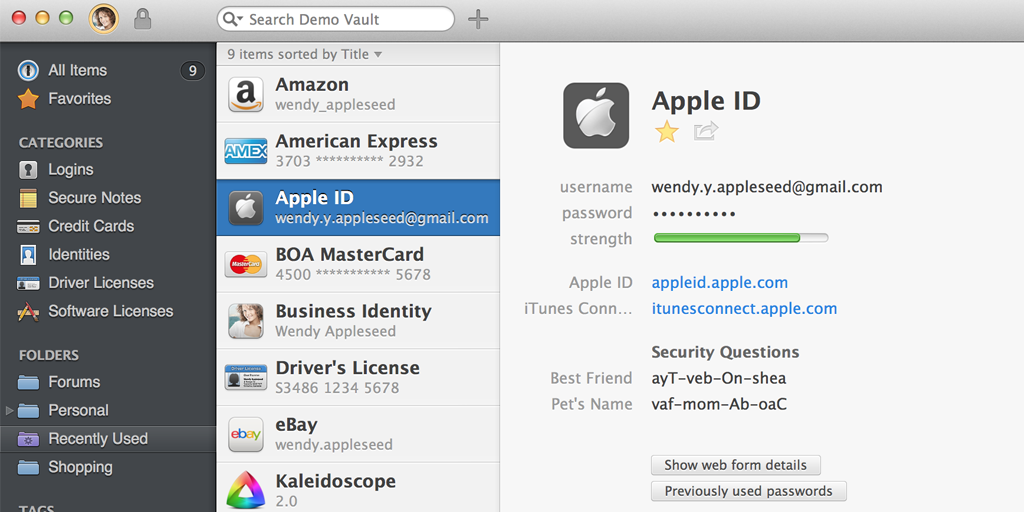
Task: Click the plus add item icon
Action: 478,20
